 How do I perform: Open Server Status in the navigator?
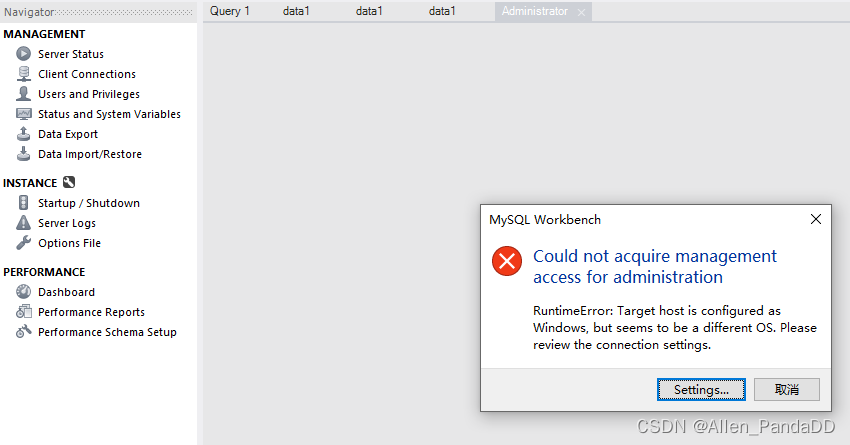[x=70, y=54]
